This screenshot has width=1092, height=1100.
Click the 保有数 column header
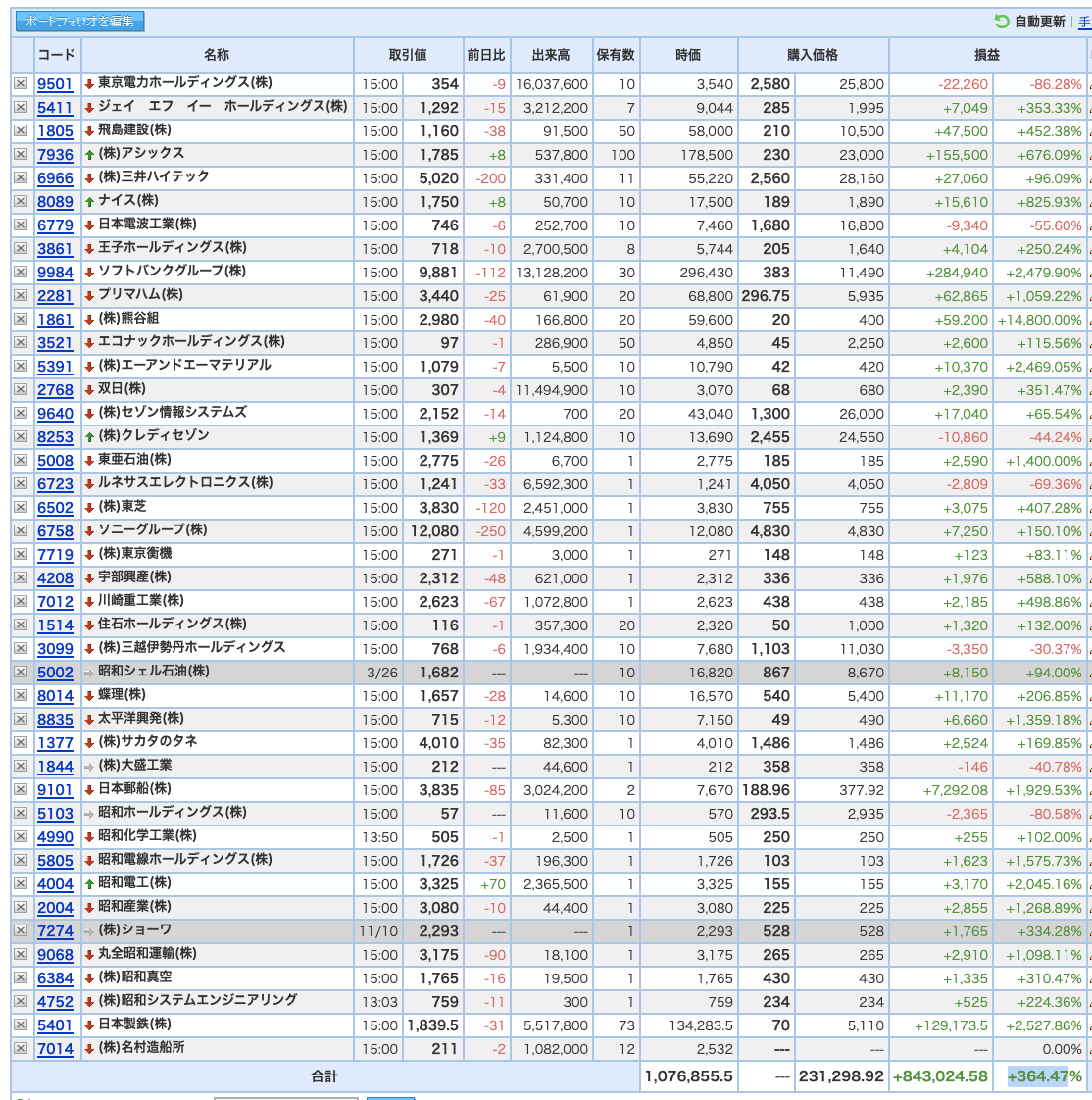pos(615,55)
